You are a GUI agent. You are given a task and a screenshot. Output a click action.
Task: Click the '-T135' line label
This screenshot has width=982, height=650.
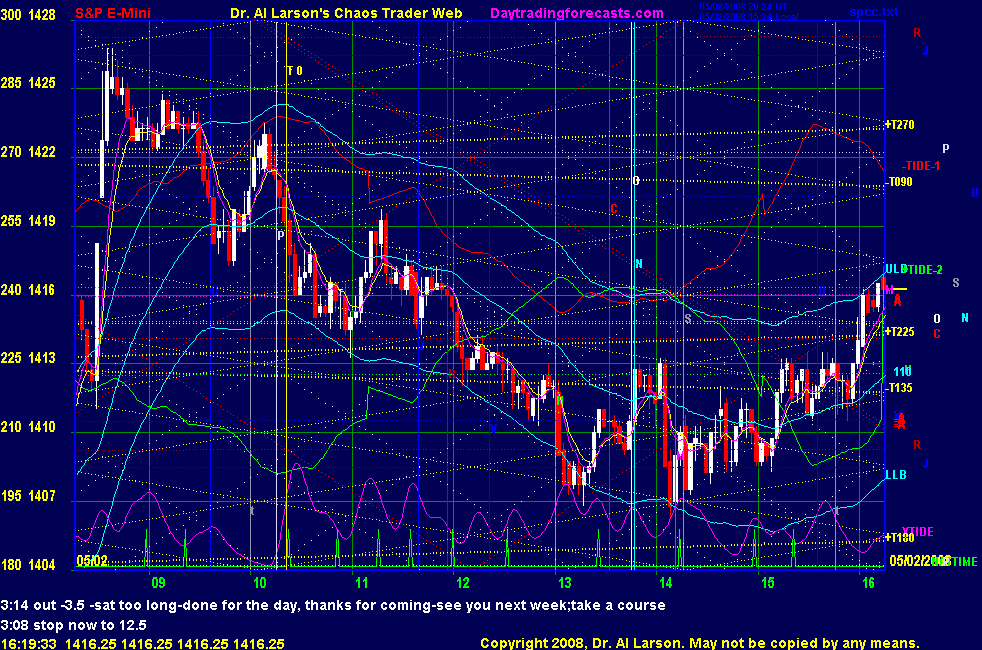pyautogui.click(x=899, y=388)
